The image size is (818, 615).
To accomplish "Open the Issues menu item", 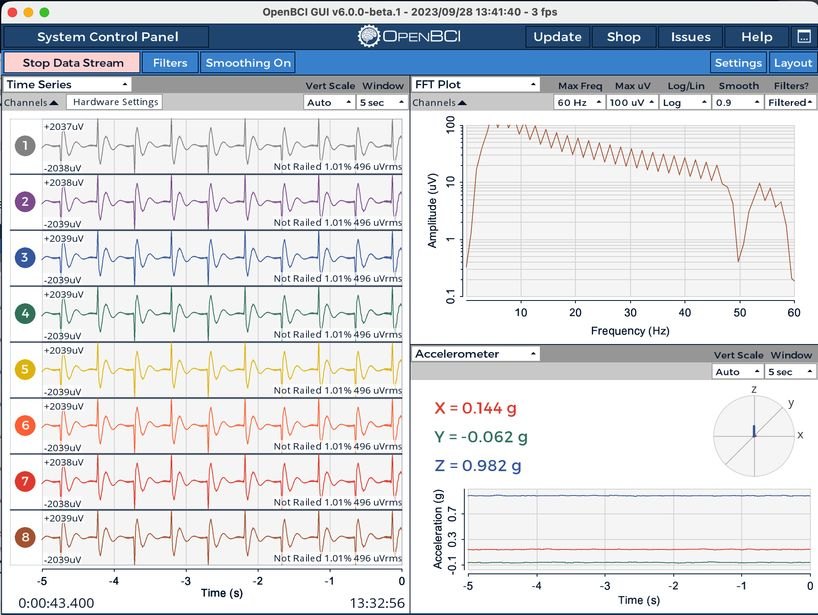I will pyautogui.click(x=690, y=37).
